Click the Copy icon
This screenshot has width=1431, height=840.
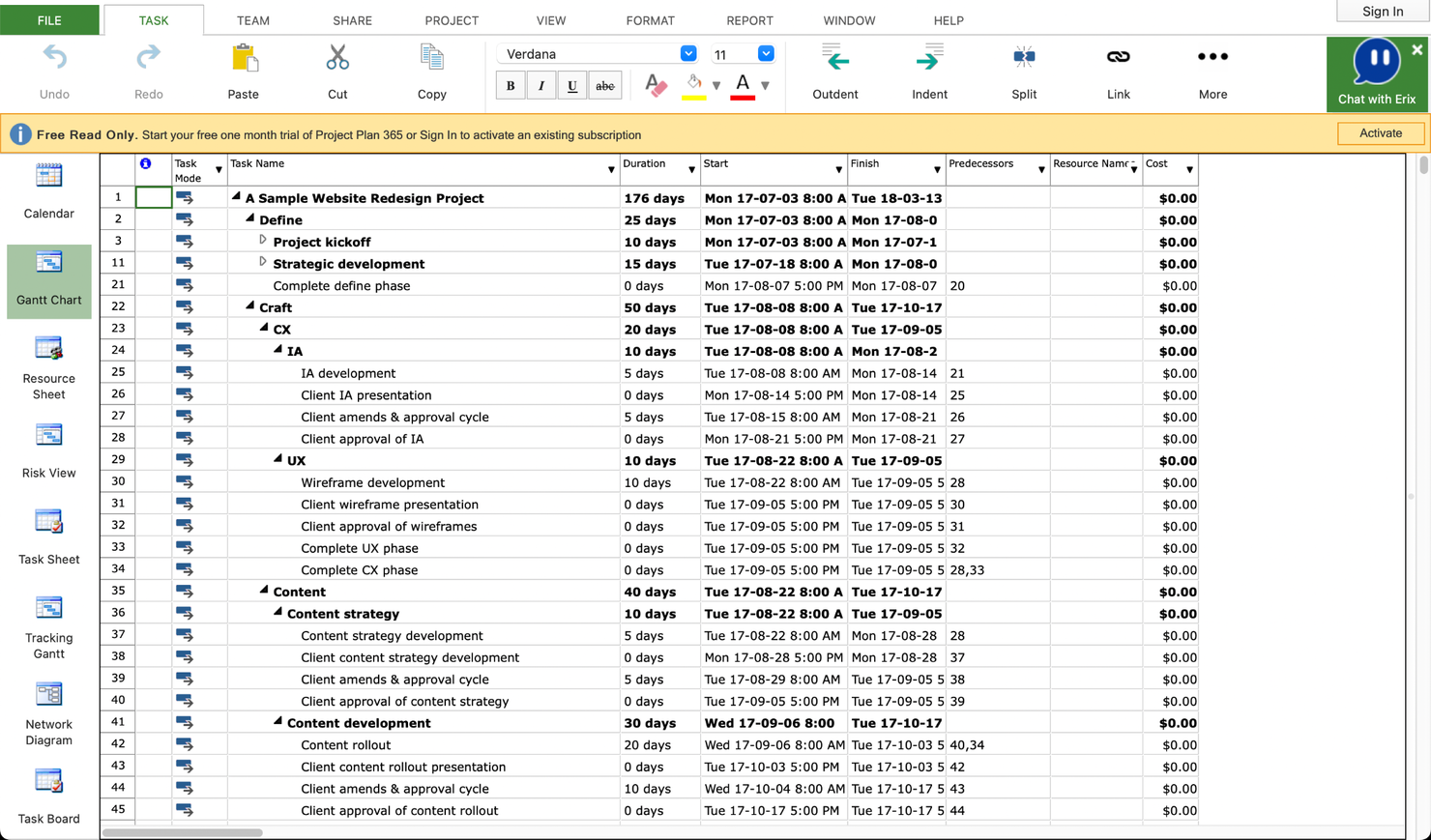pos(431,59)
